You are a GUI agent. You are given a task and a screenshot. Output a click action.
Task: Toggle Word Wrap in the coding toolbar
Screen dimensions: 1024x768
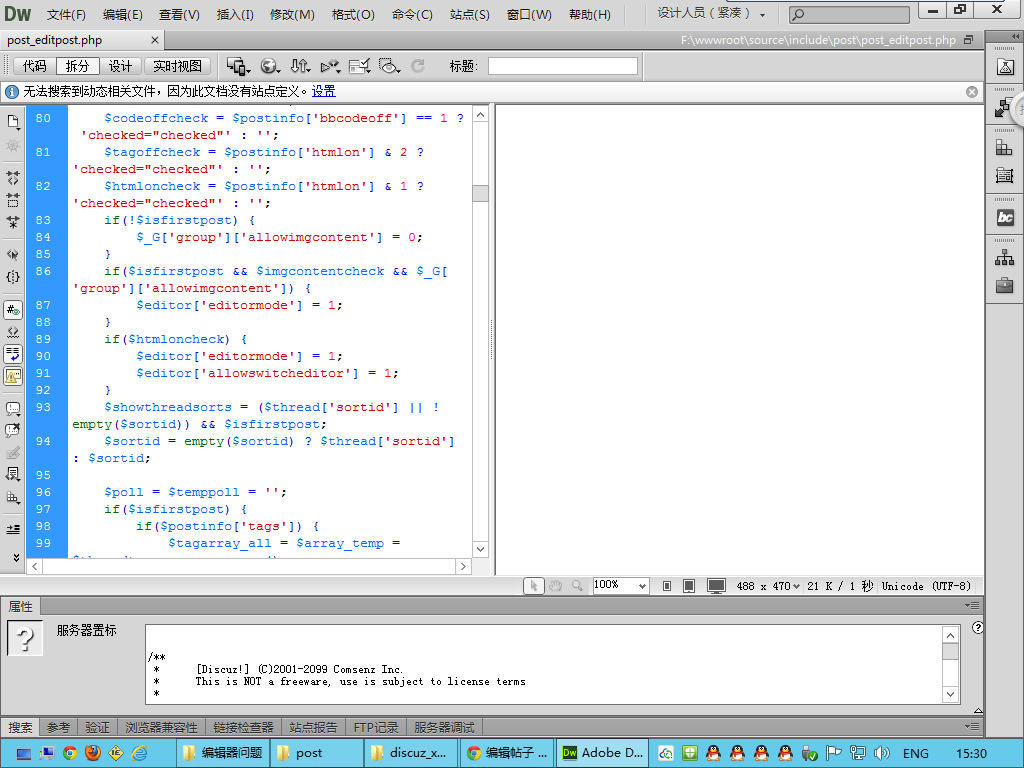click(x=13, y=354)
